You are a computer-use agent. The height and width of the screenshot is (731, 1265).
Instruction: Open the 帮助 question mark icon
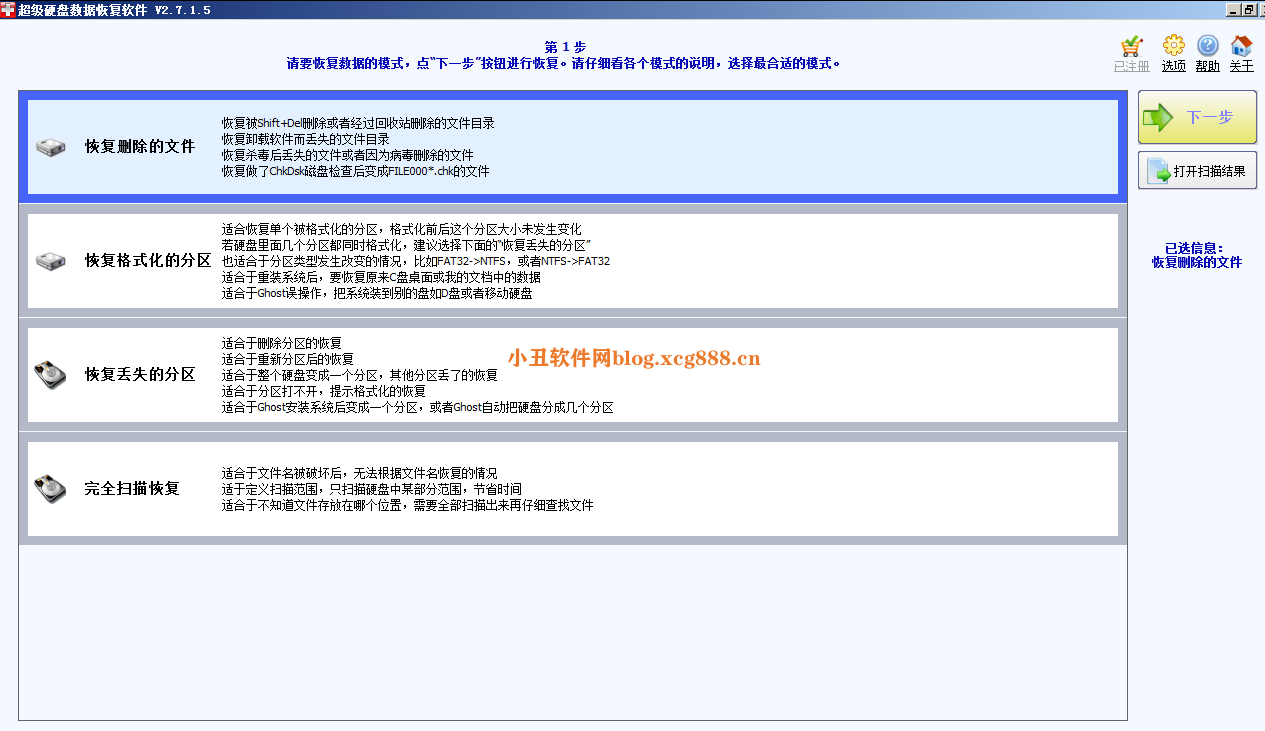(x=1208, y=46)
